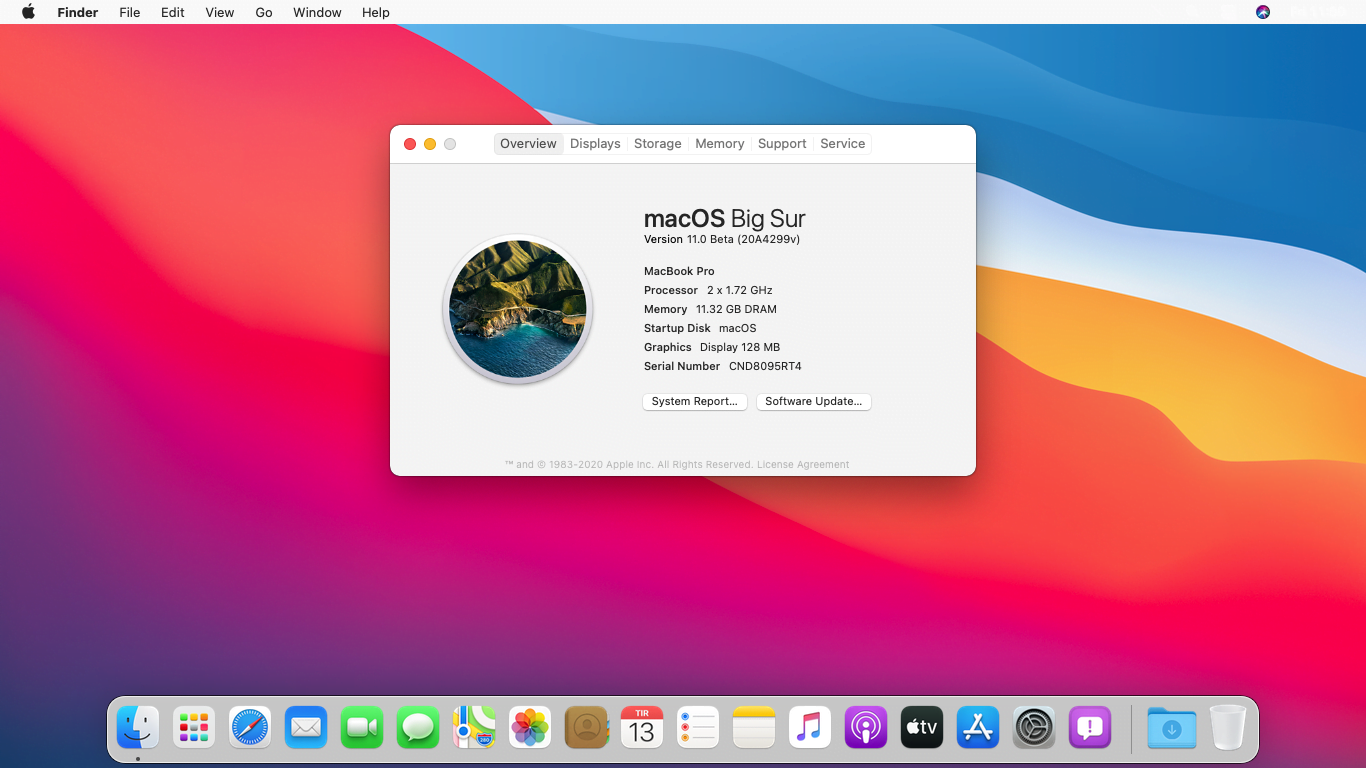Go to the Support tab
The image size is (1366, 768).
[782, 144]
